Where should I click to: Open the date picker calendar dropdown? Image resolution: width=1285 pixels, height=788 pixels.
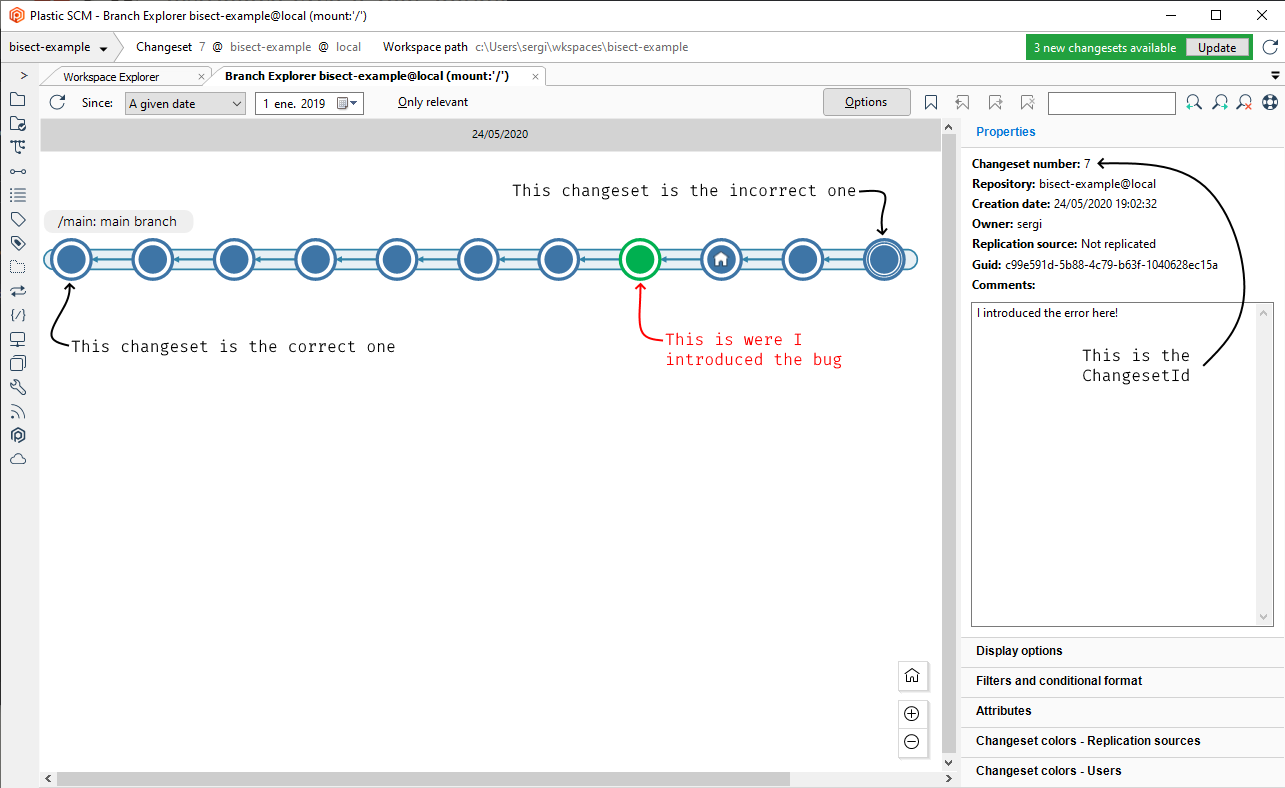(x=347, y=103)
